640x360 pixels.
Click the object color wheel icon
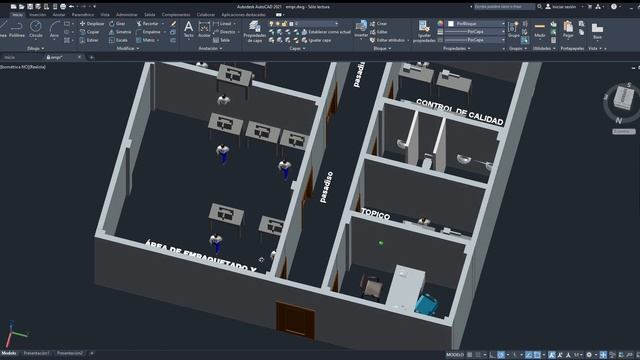(440, 24)
